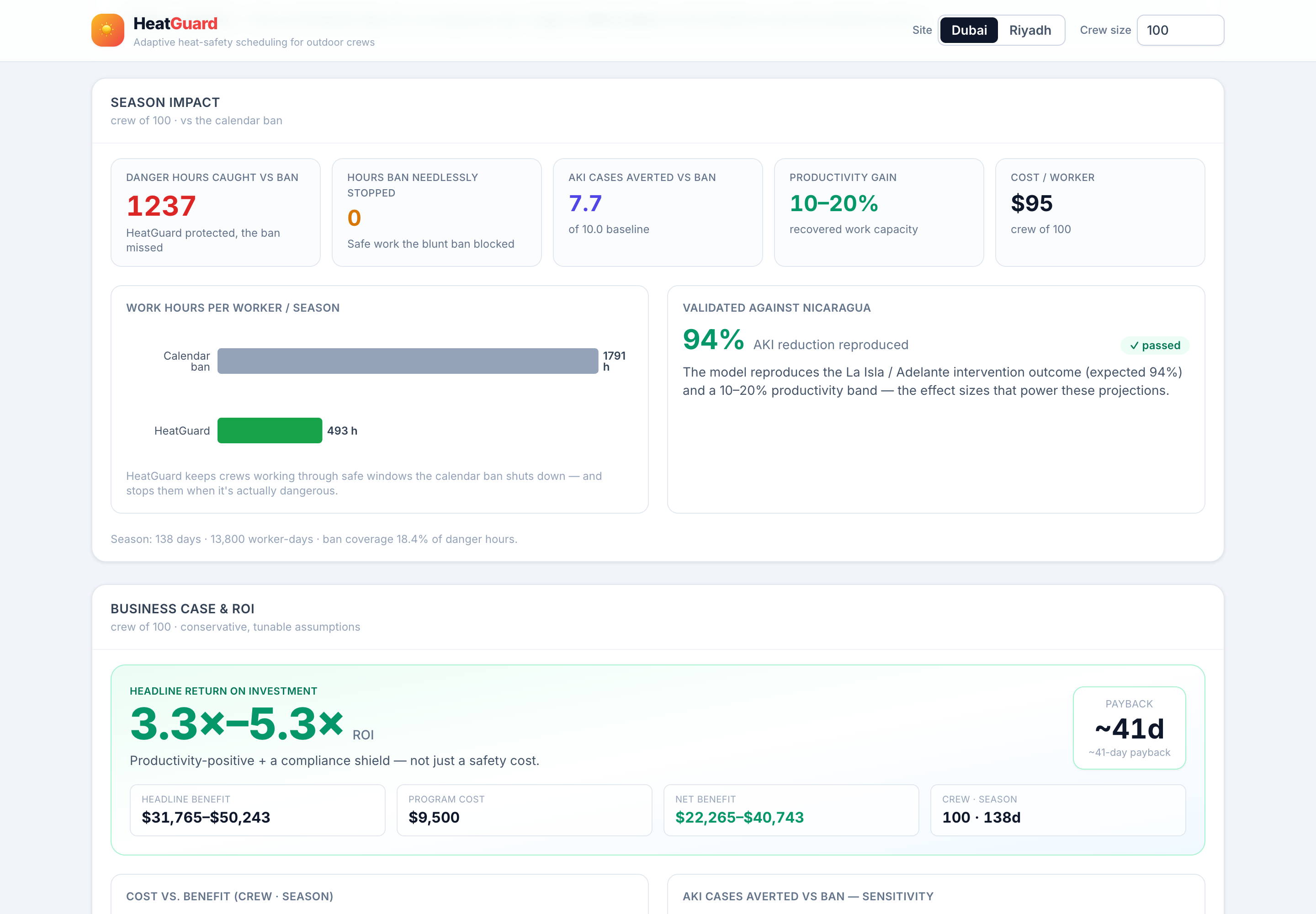This screenshot has width=1316, height=914.
Task: Click the Cost vs. Benefit chart heading
Action: [x=230, y=896]
